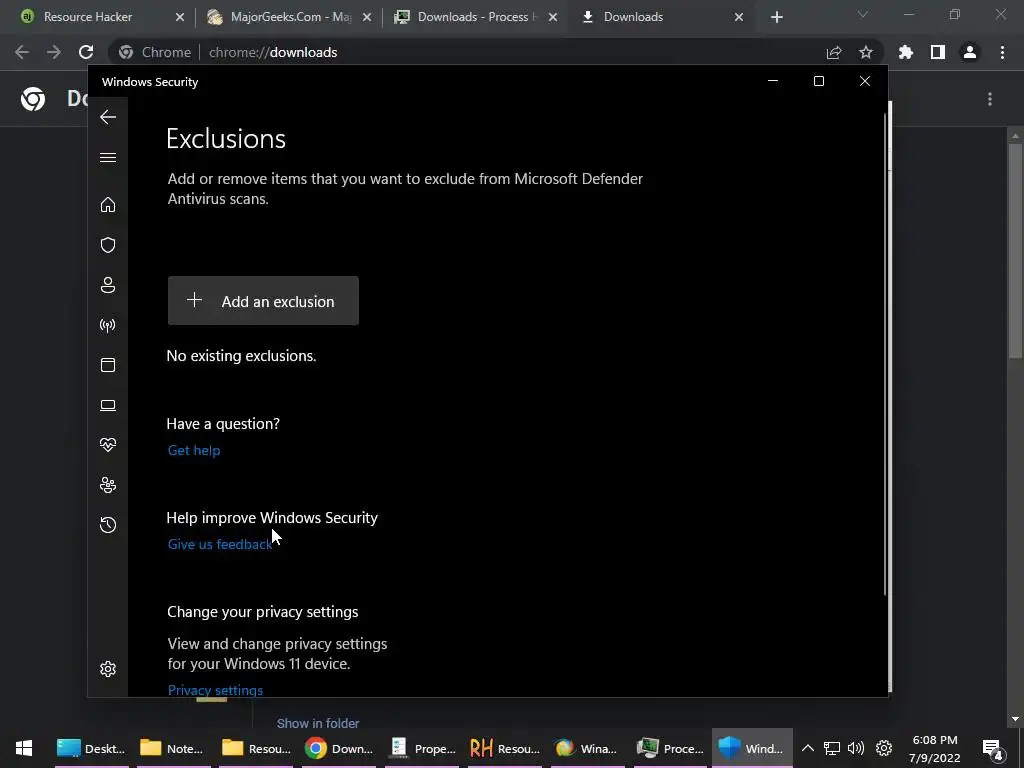The width and height of the screenshot is (1024, 768).
Task: Open clock showing 6:08 PM
Action: [x=935, y=748]
